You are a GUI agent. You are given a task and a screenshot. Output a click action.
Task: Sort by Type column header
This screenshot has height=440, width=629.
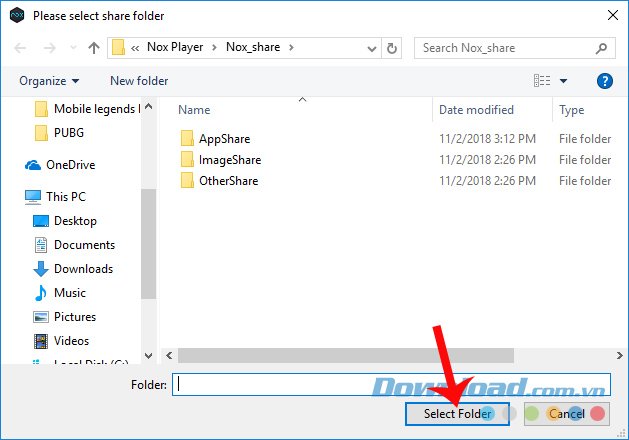tap(572, 110)
